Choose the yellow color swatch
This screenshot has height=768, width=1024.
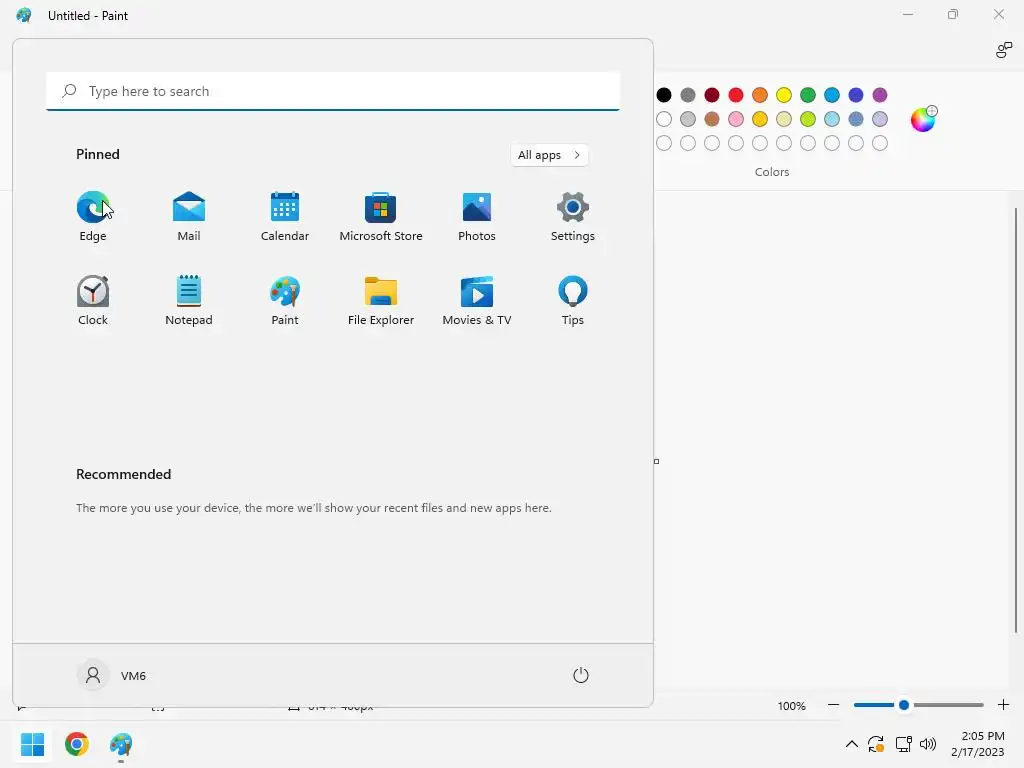pos(784,95)
